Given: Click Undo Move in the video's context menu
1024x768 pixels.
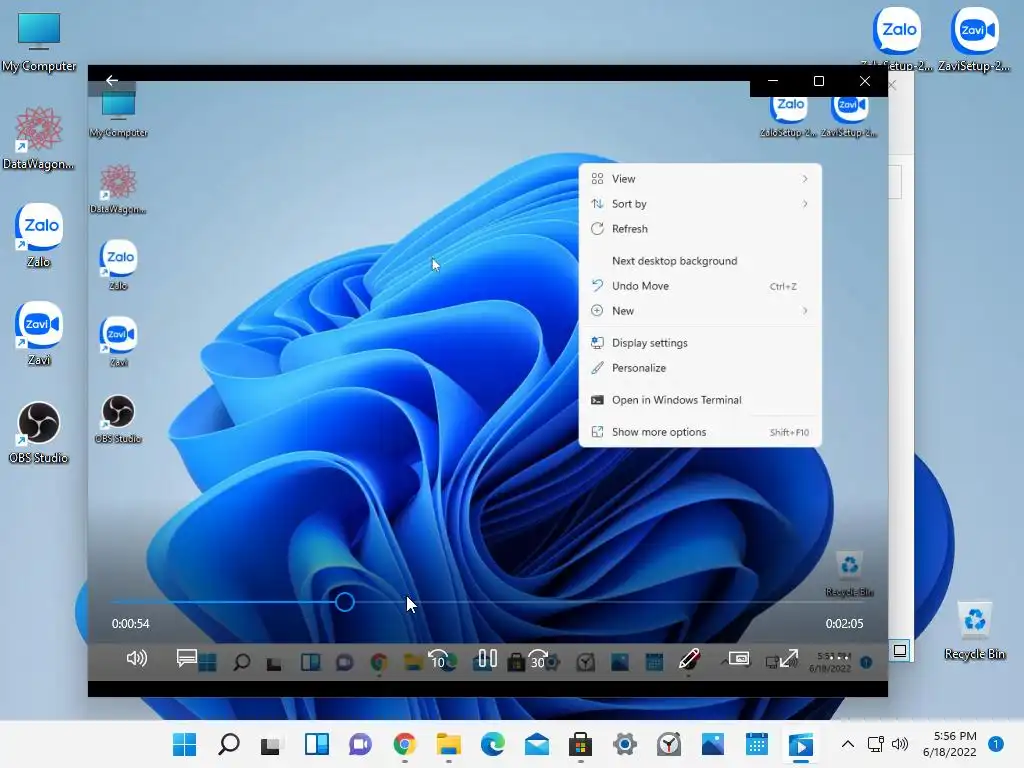Looking at the screenshot, I should 700,285.
